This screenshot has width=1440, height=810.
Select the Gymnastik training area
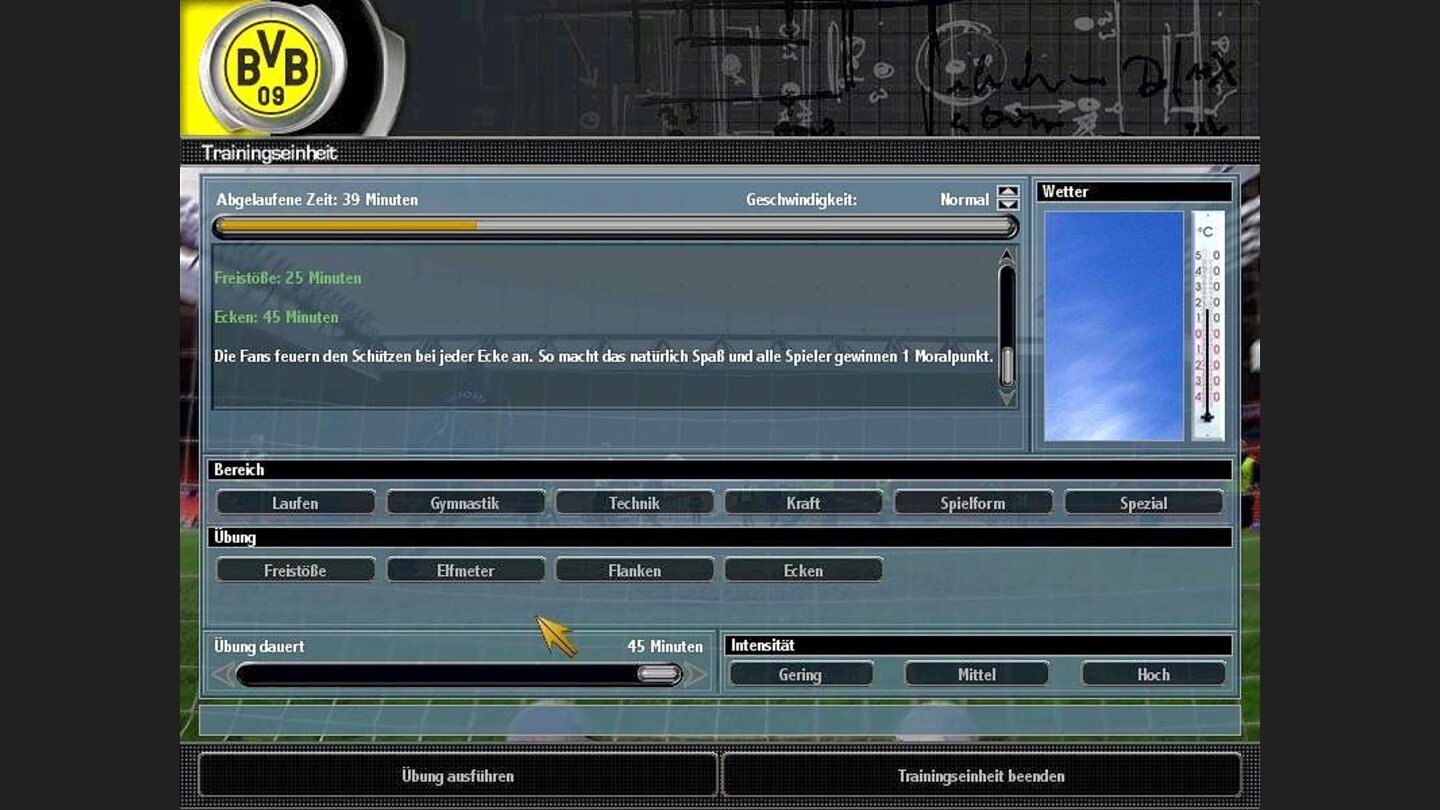point(465,503)
